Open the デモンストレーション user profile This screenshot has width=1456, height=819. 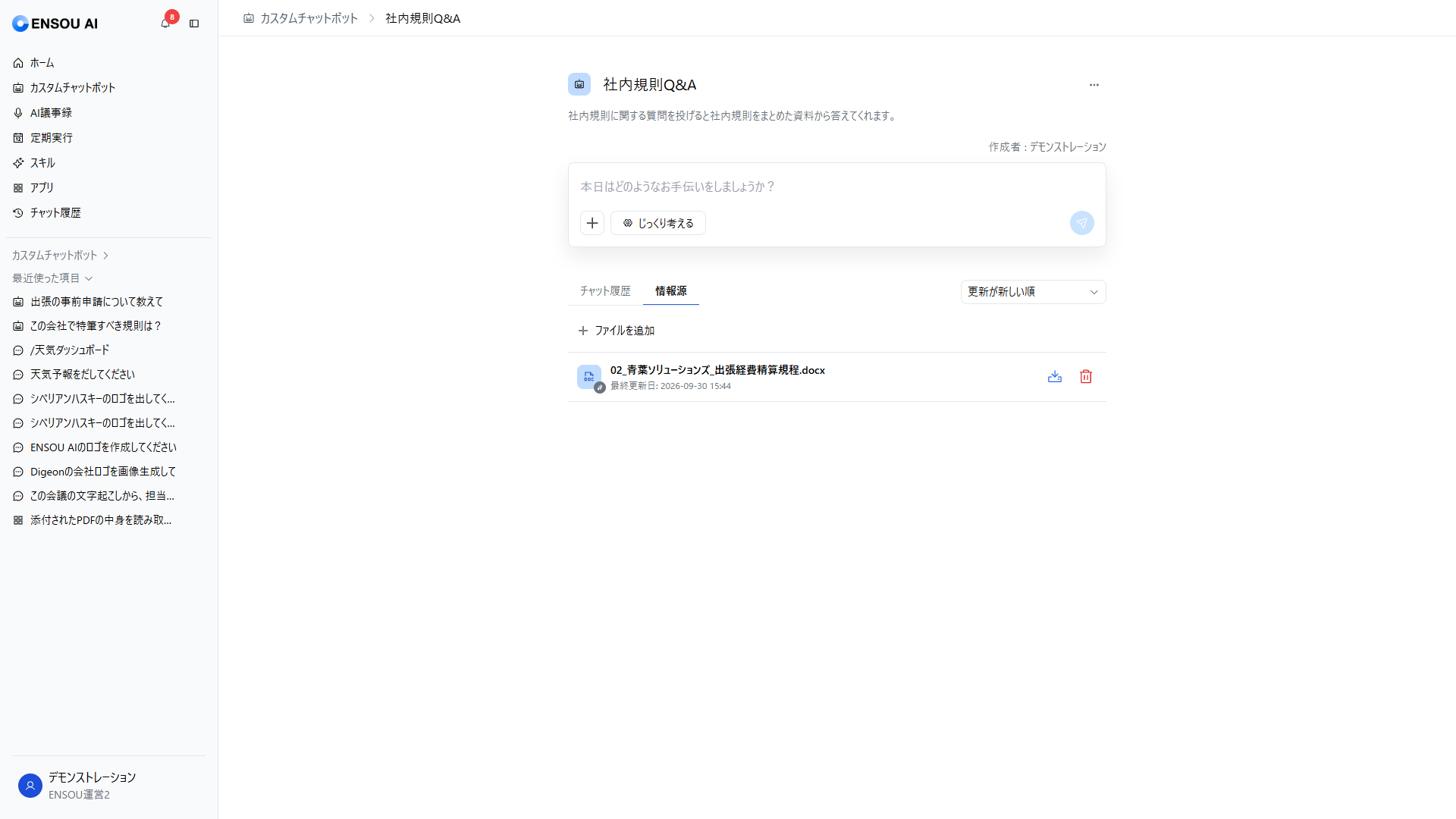(x=109, y=786)
